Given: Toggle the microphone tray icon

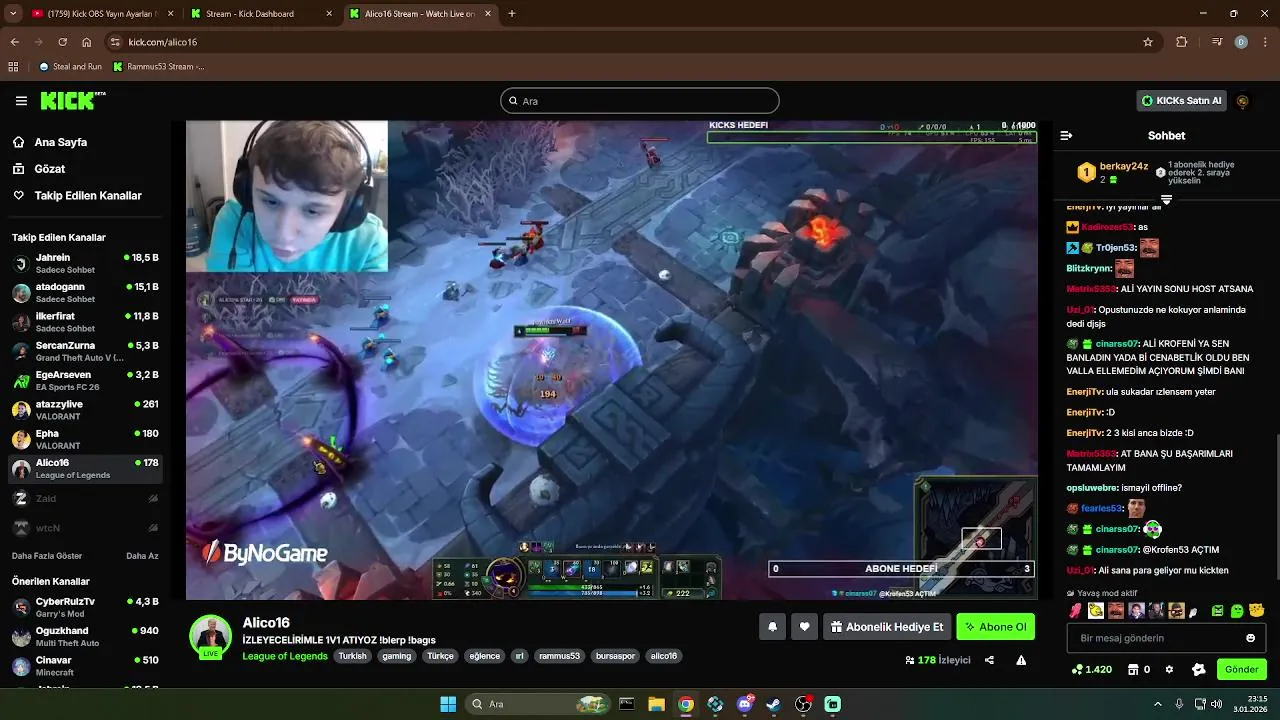Looking at the screenshot, I should click(x=1179, y=704).
